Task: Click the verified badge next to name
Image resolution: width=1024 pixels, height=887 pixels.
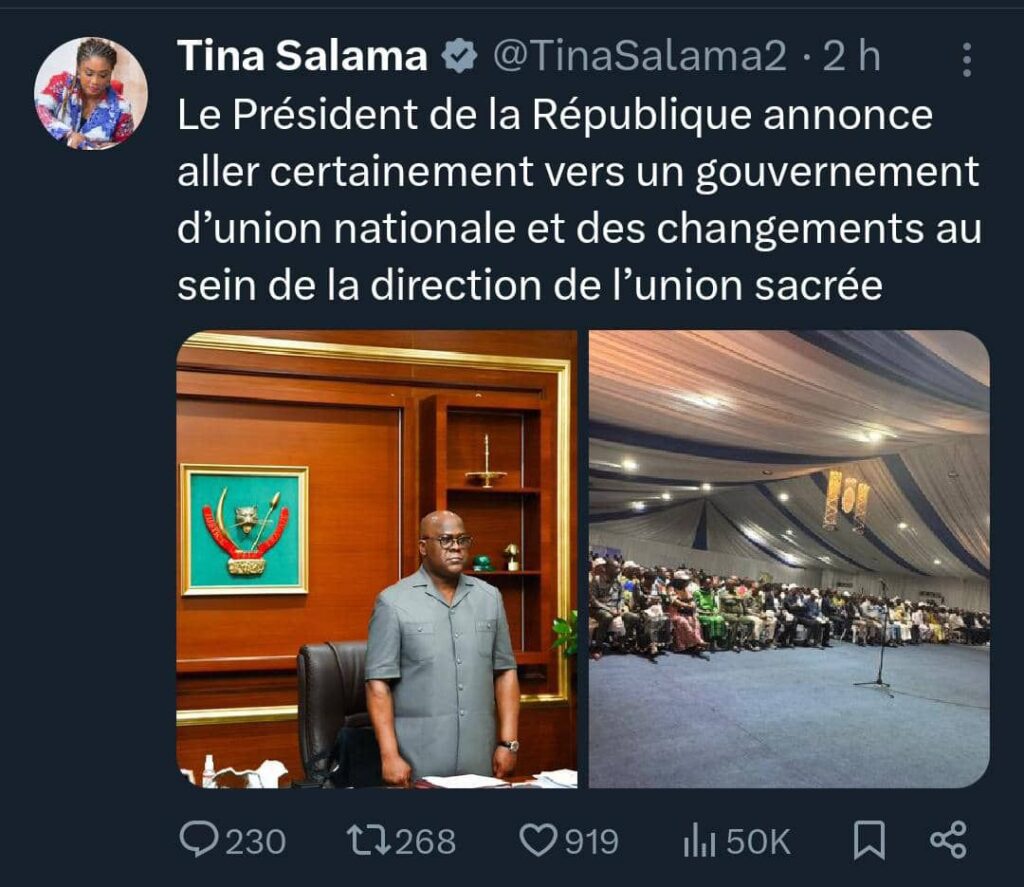Action: click(x=459, y=56)
